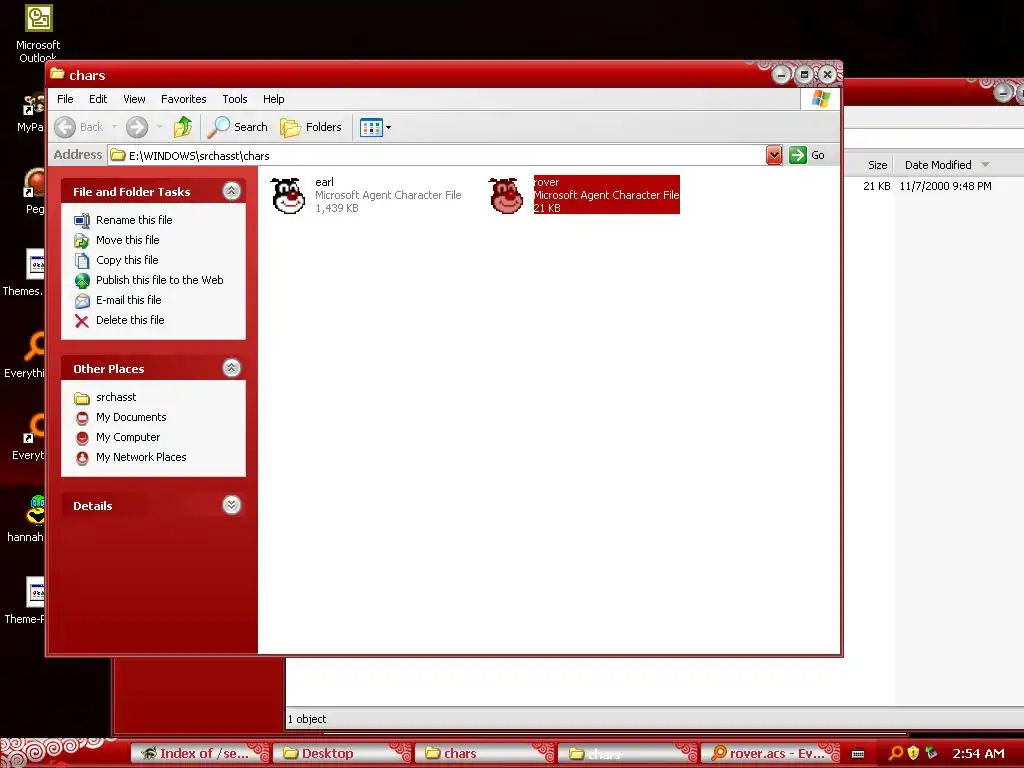Click Copy this file

coord(127,260)
